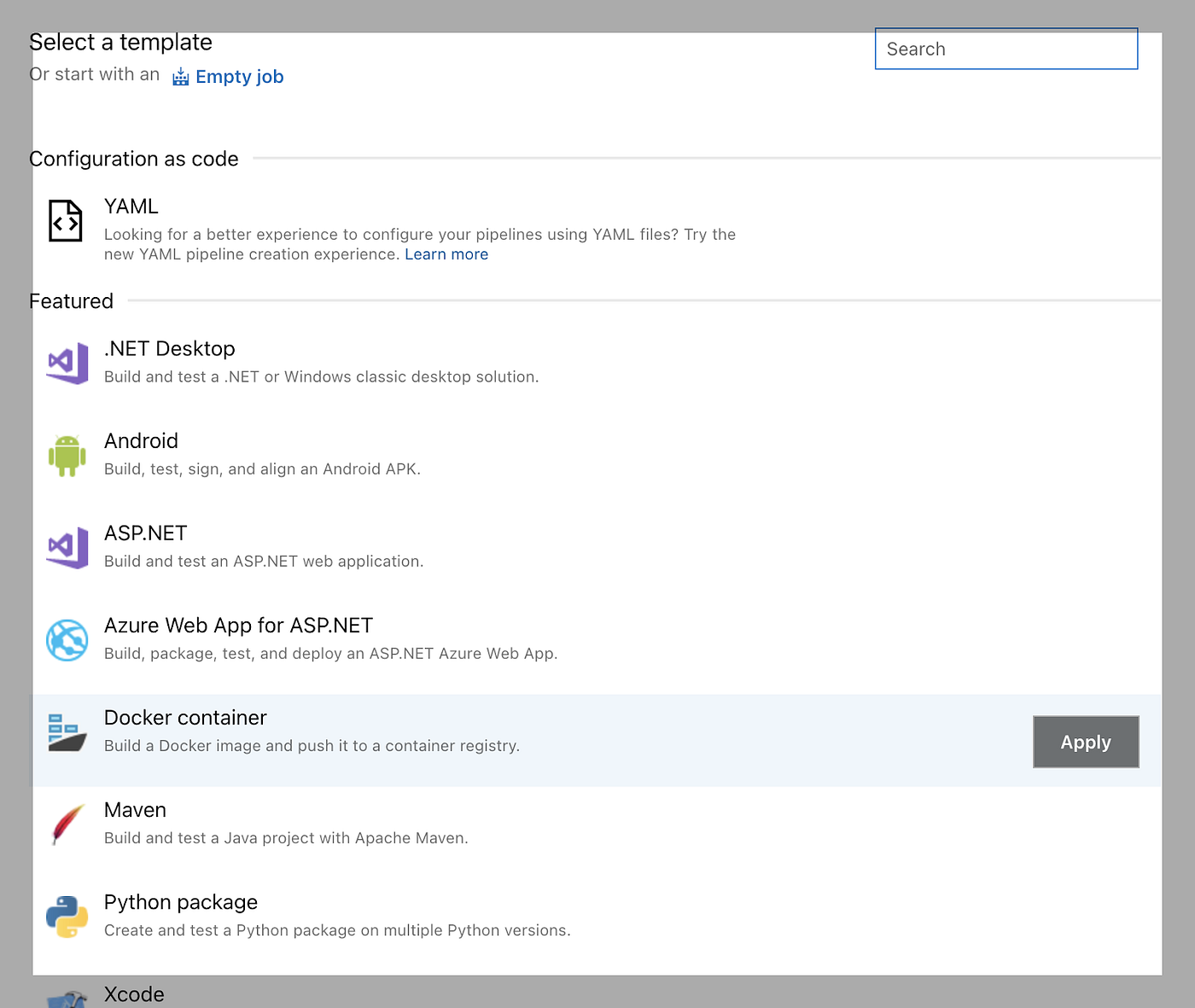Screen dimensions: 1195x1008
Task: Open the YAML Learn more link
Action: tap(446, 254)
